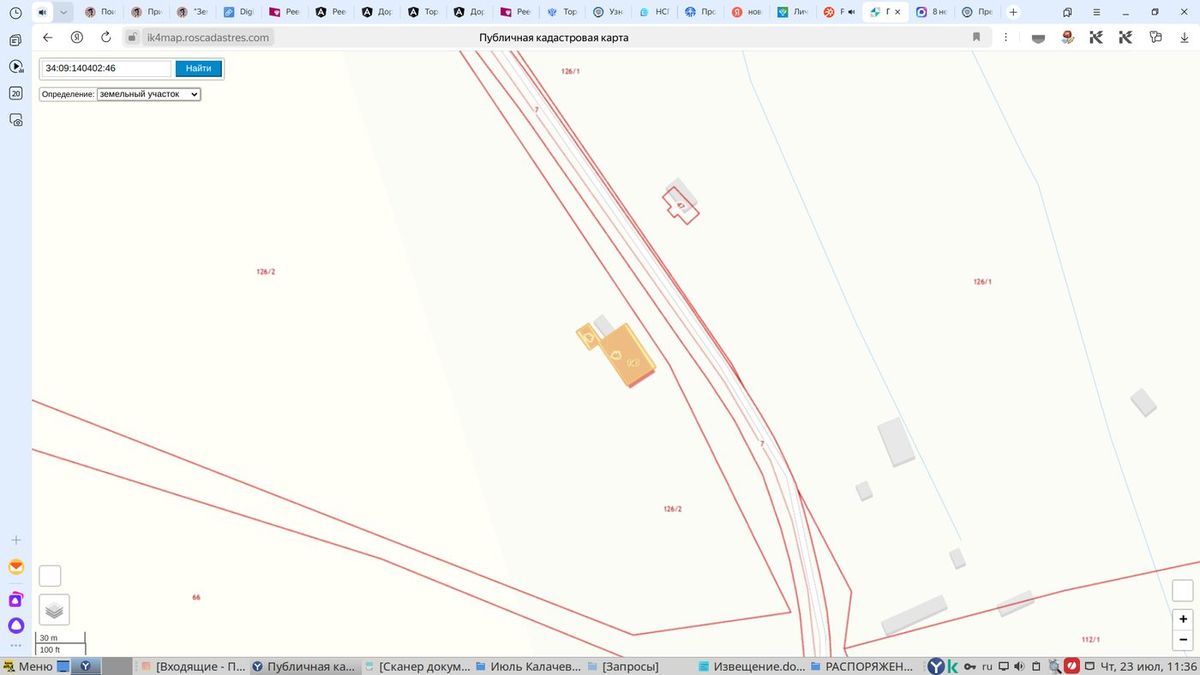The height and width of the screenshot is (675, 1200).
Task: Switch to the Лич browser tab
Action: (x=791, y=12)
